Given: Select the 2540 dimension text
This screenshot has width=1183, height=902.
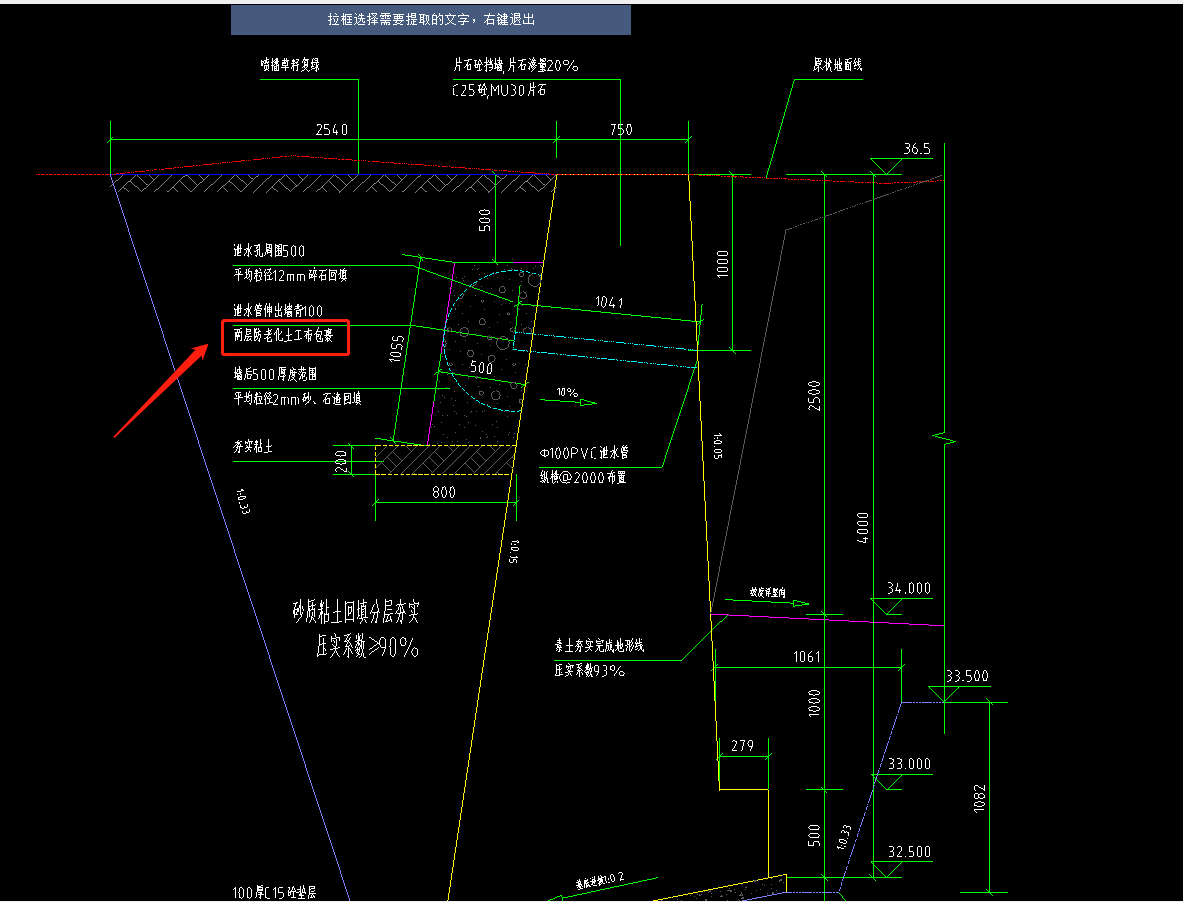Looking at the screenshot, I should click(x=331, y=129).
